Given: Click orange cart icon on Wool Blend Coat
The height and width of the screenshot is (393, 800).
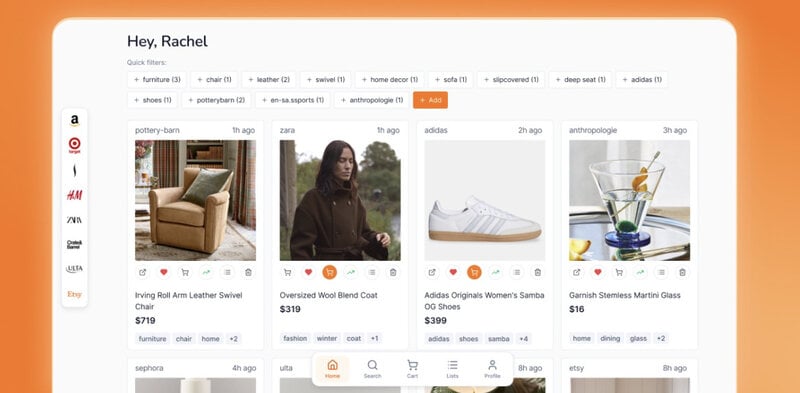Looking at the screenshot, I should (x=330, y=273).
